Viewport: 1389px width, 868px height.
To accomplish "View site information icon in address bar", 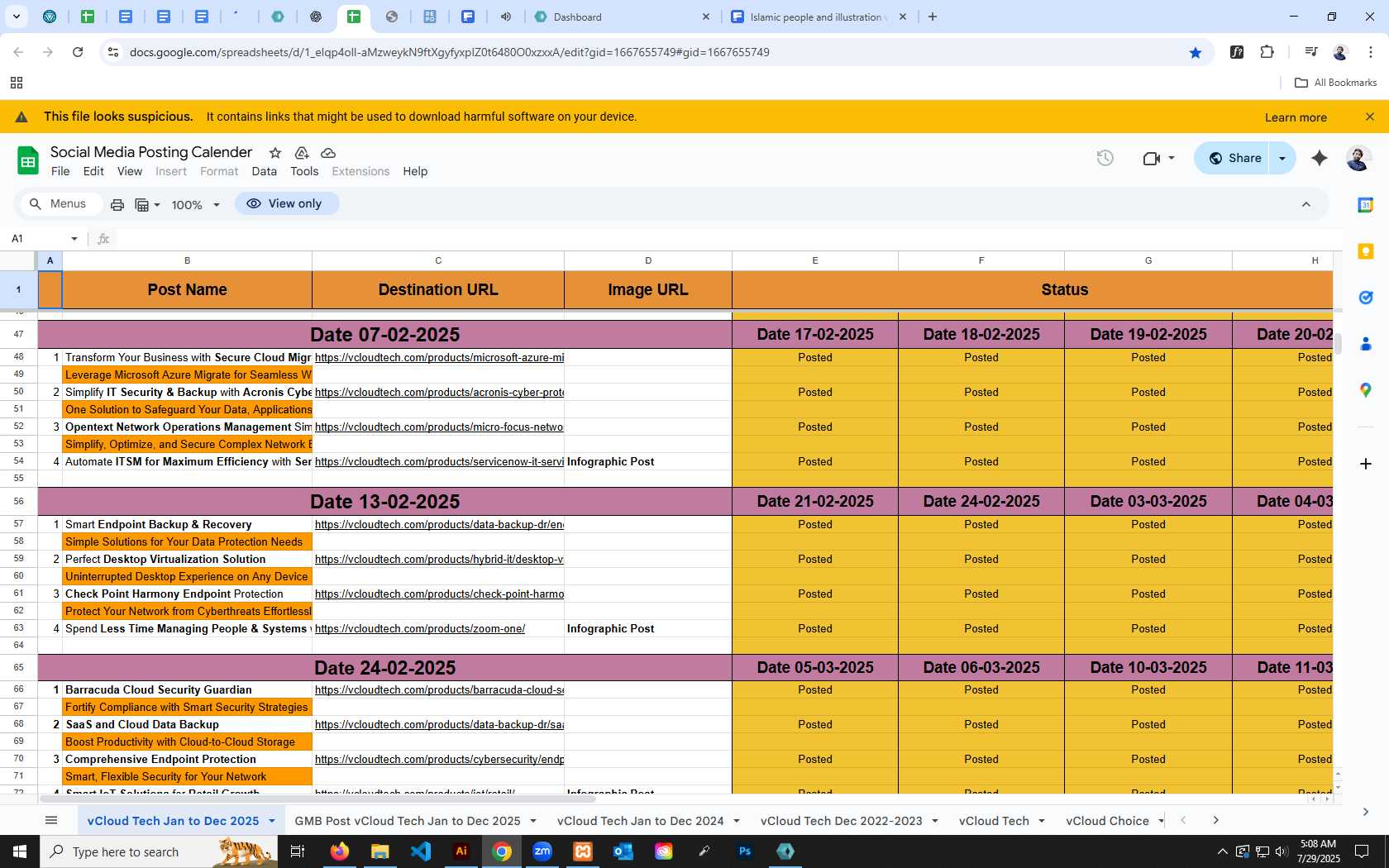I will [x=113, y=52].
